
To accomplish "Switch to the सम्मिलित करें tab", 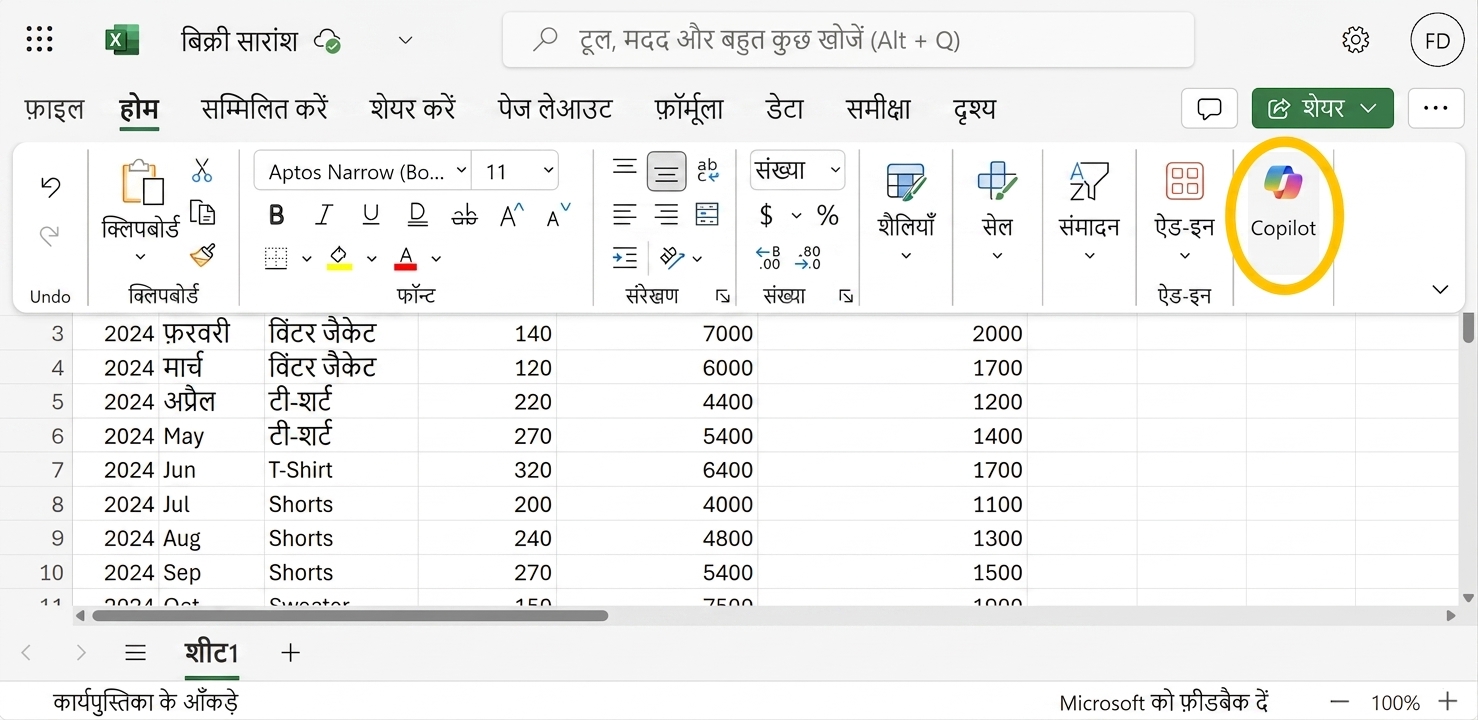I will pos(264,109).
